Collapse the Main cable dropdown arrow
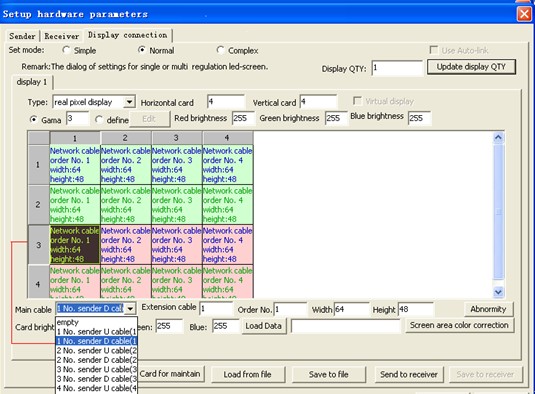Screen dimensions: 535x394 point(130,309)
